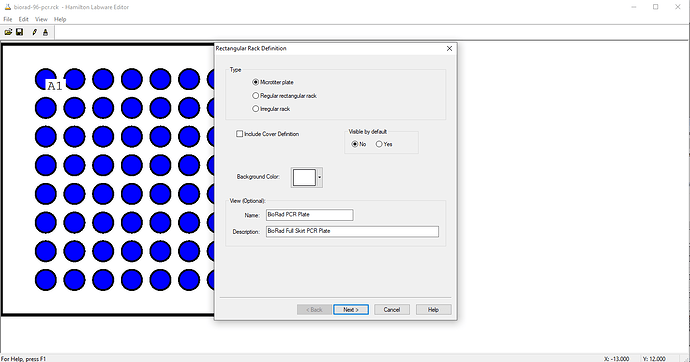Screen dimensions: 690x362
Task: Click the Description input field
Action: [x=352, y=231]
